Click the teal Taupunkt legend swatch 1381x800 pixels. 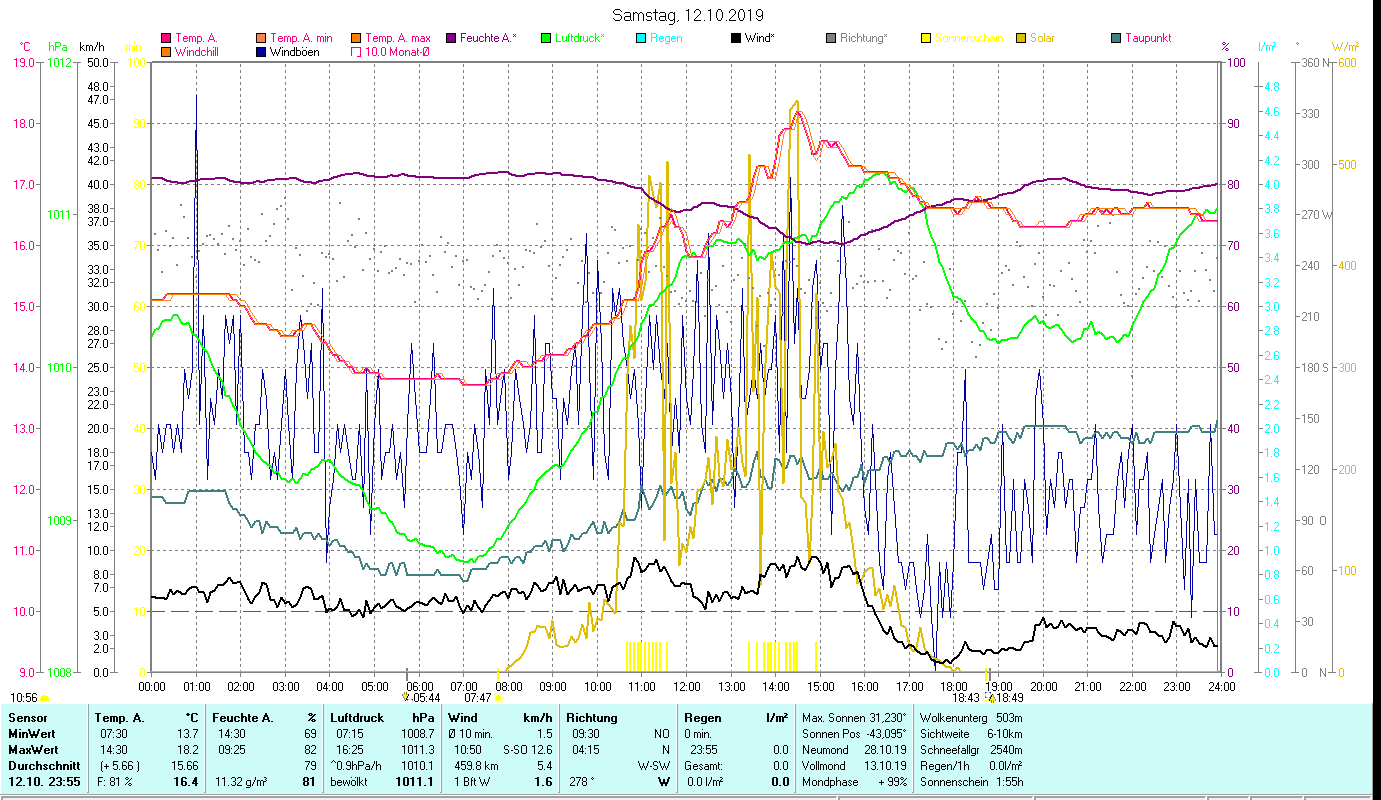[x=1116, y=38]
